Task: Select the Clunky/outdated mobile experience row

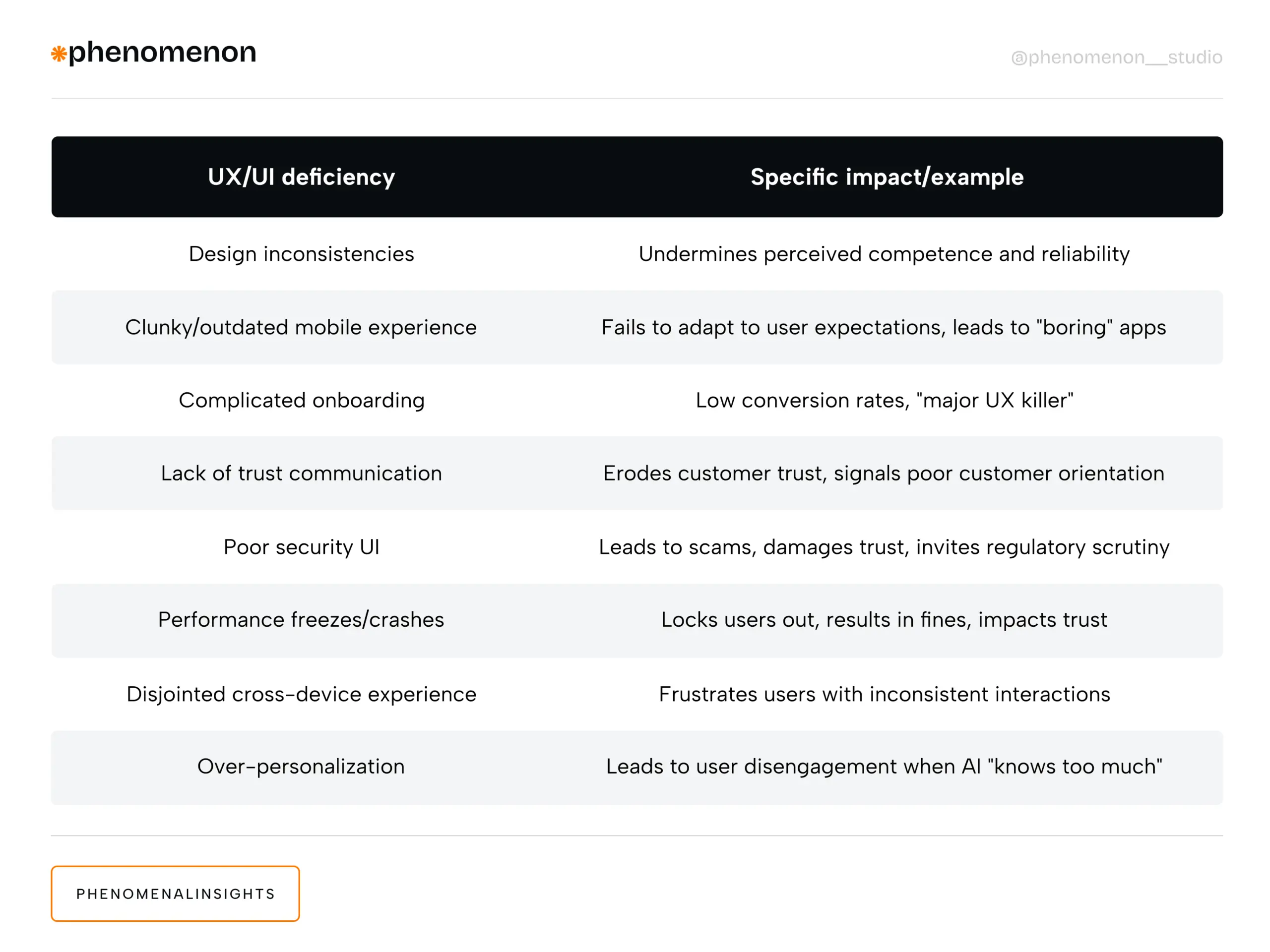Action: (302, 327)
